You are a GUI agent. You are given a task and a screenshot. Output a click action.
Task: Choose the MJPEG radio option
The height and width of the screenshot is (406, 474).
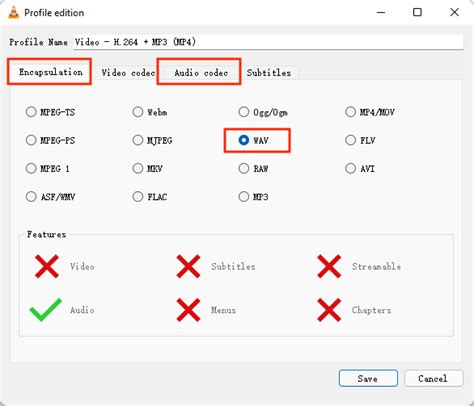pyautogui.click(x=138, y=140)
